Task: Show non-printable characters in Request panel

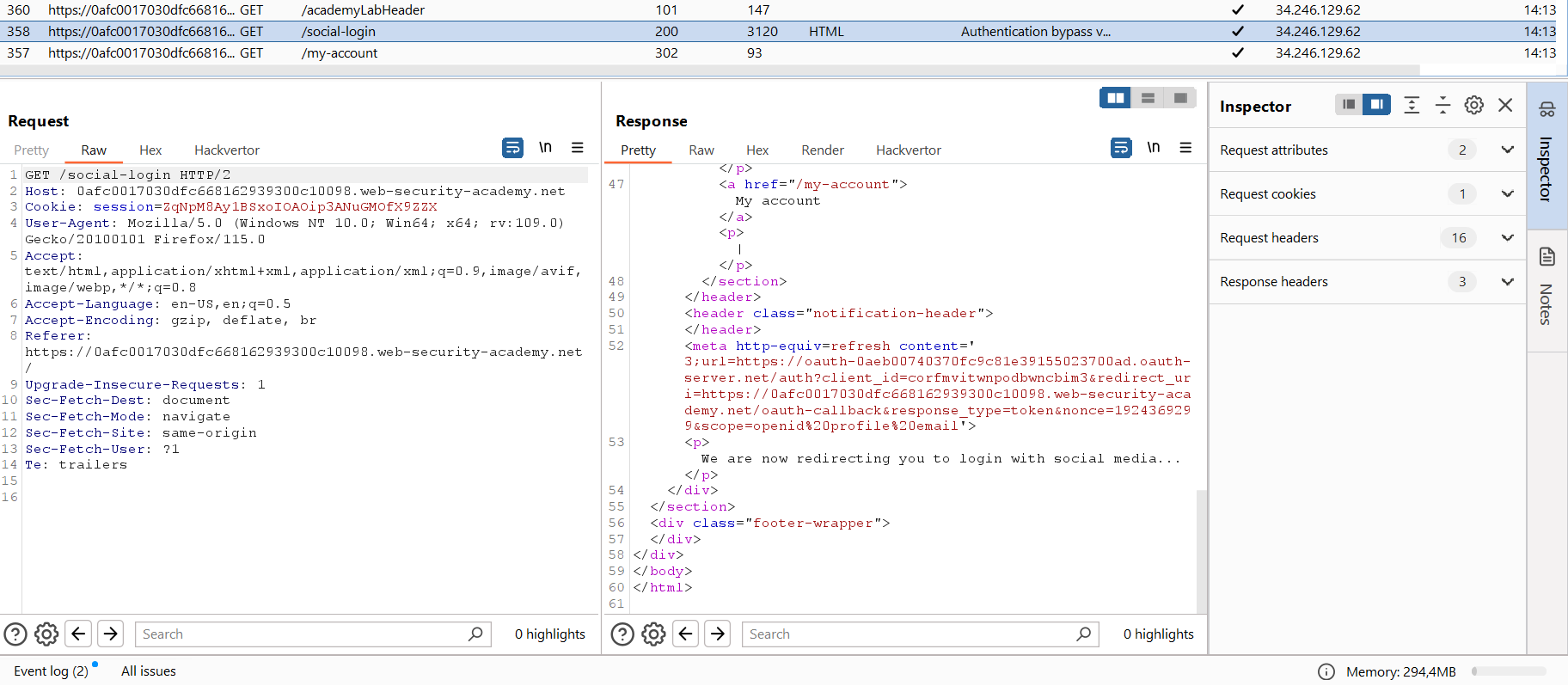Action: point(545,148)
